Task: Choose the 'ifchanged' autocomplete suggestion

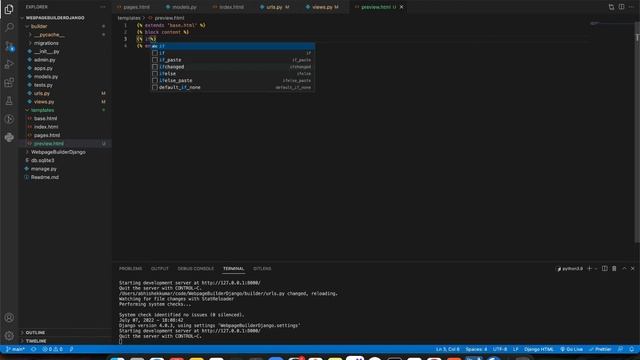Action: 233,67
